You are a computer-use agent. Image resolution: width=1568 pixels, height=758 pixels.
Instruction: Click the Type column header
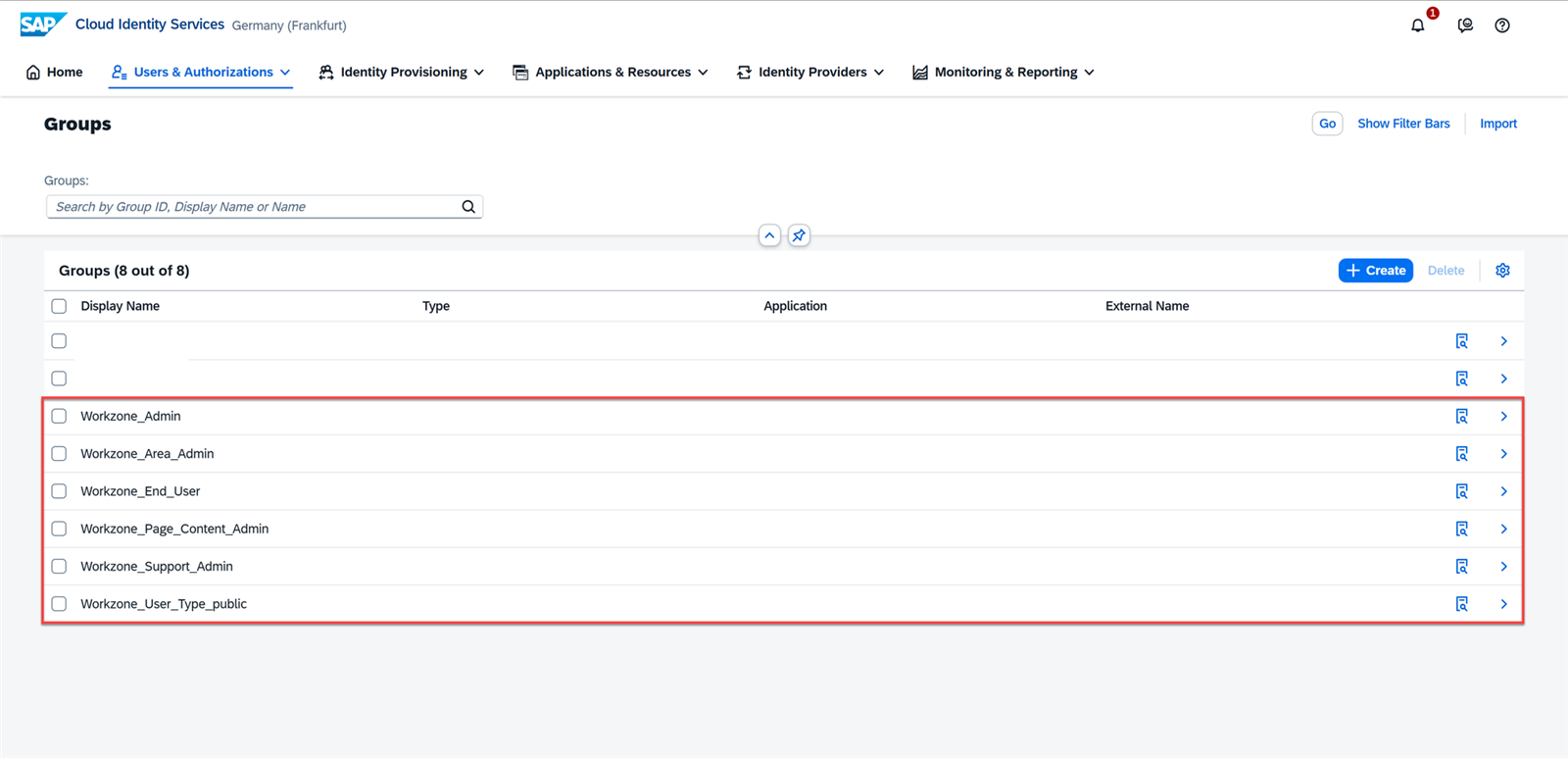point(436,306)
